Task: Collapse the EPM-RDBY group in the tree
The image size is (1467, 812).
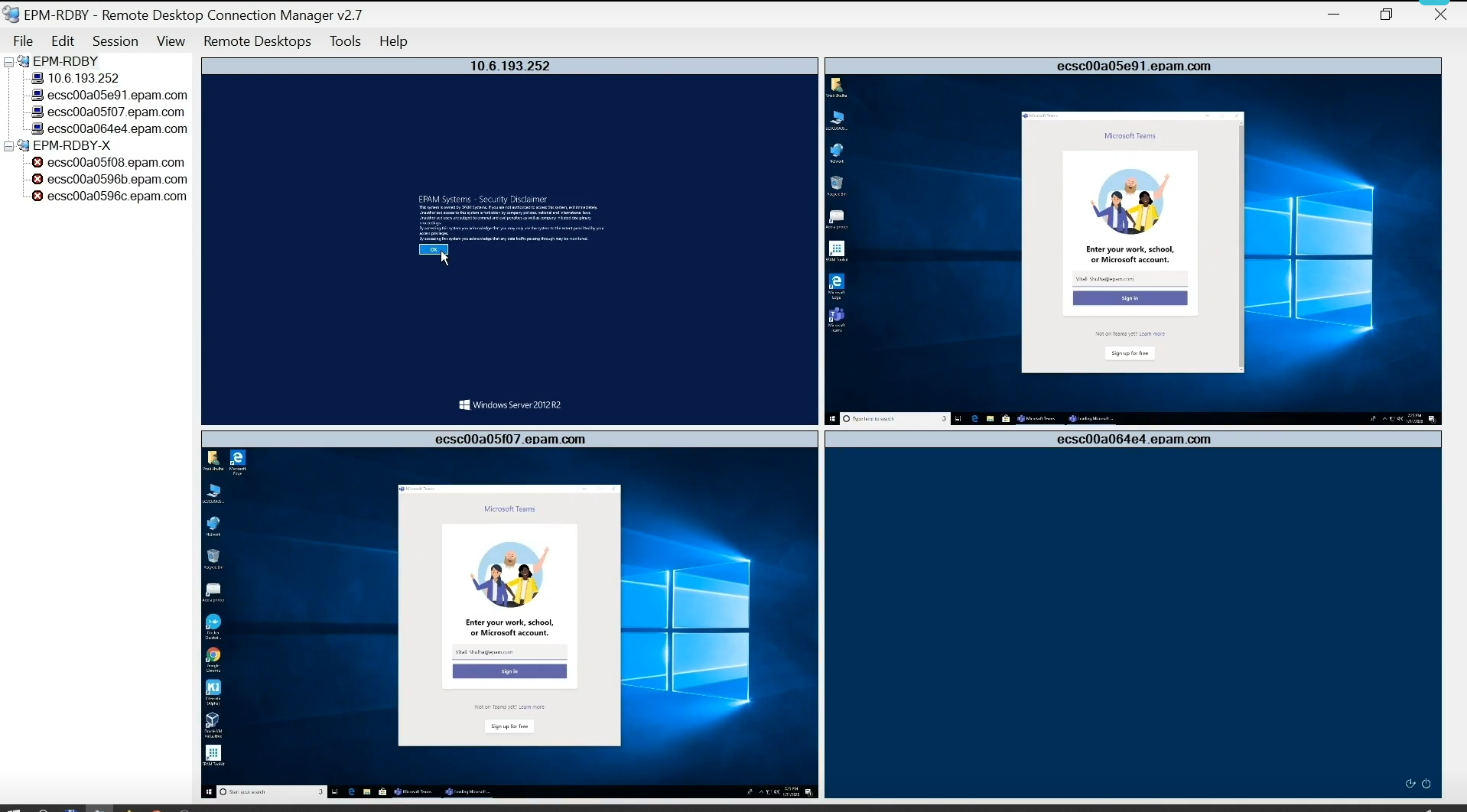Action: pyautogui.click(x=9, y=61)
